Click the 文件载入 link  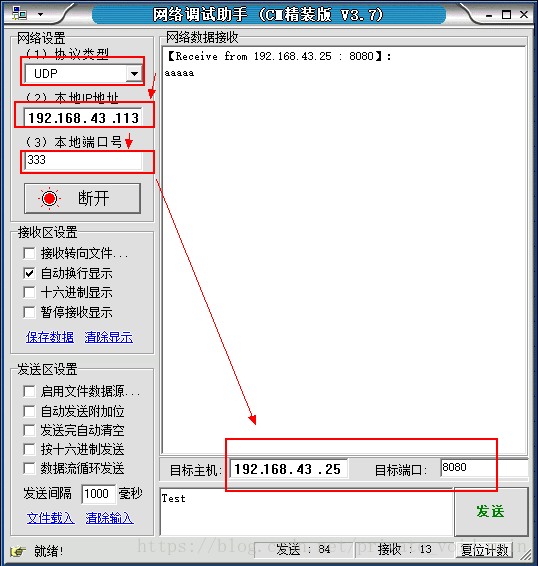51,518
